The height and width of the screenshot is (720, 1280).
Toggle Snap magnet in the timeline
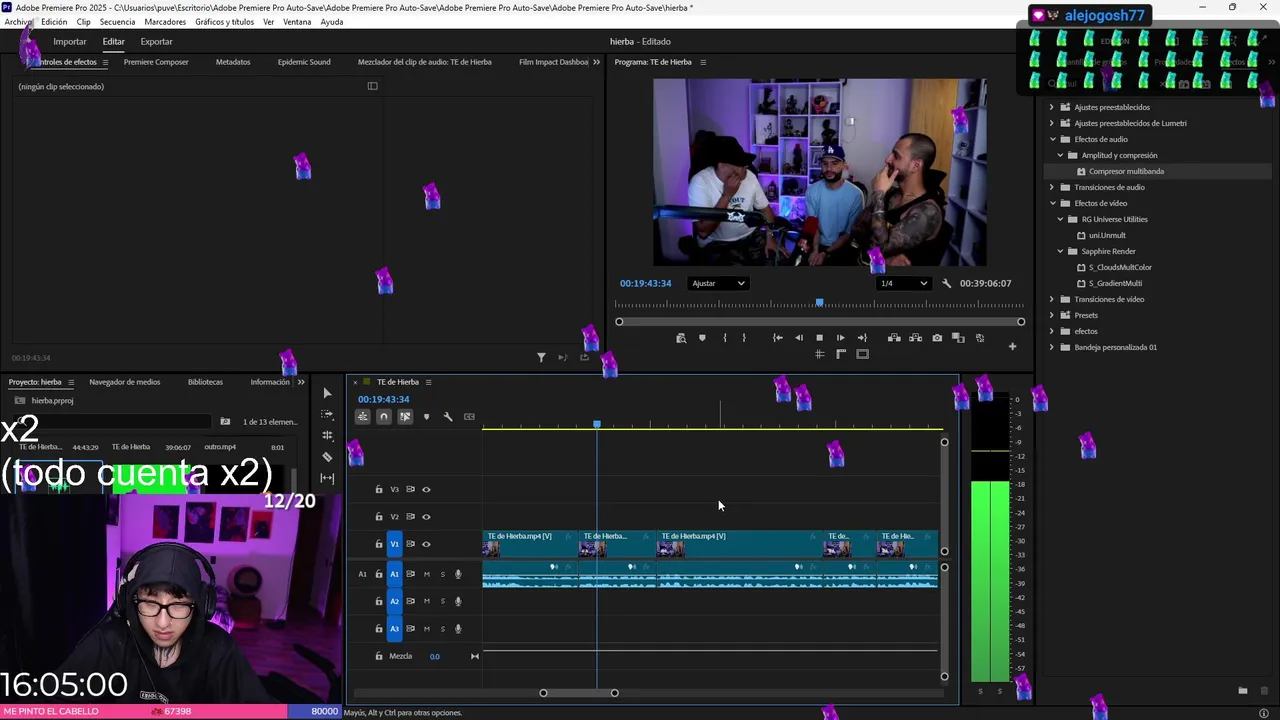pos(384,417)
